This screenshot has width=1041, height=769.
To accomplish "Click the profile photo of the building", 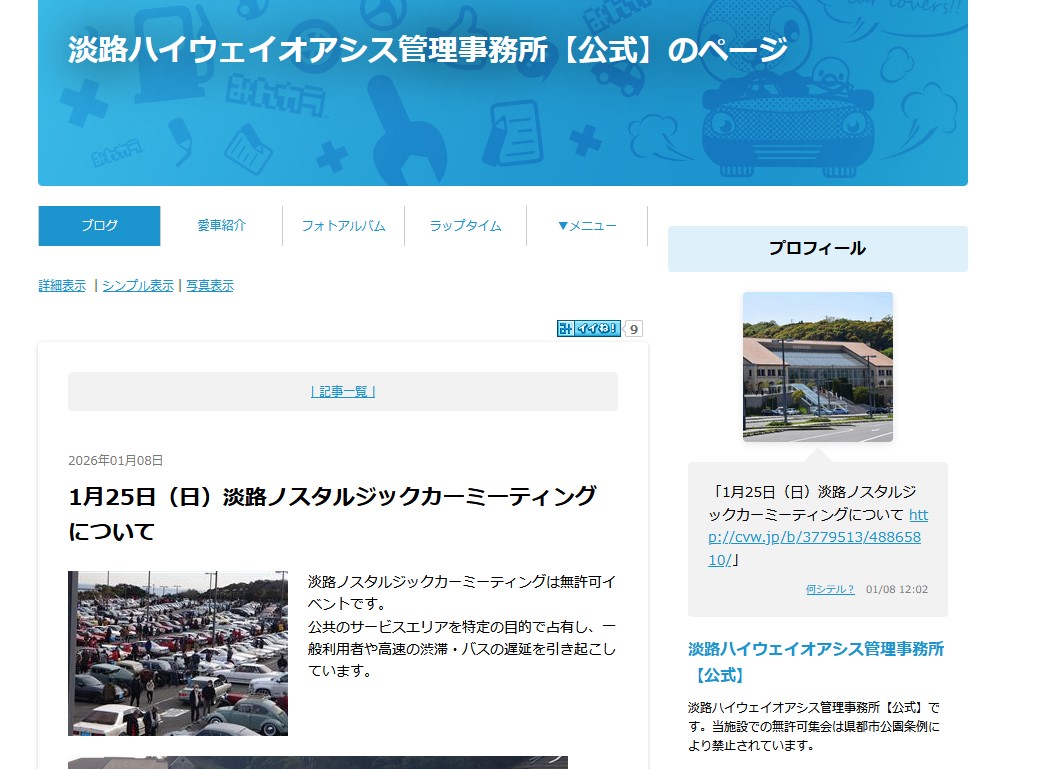I will [x=817, y=367].
